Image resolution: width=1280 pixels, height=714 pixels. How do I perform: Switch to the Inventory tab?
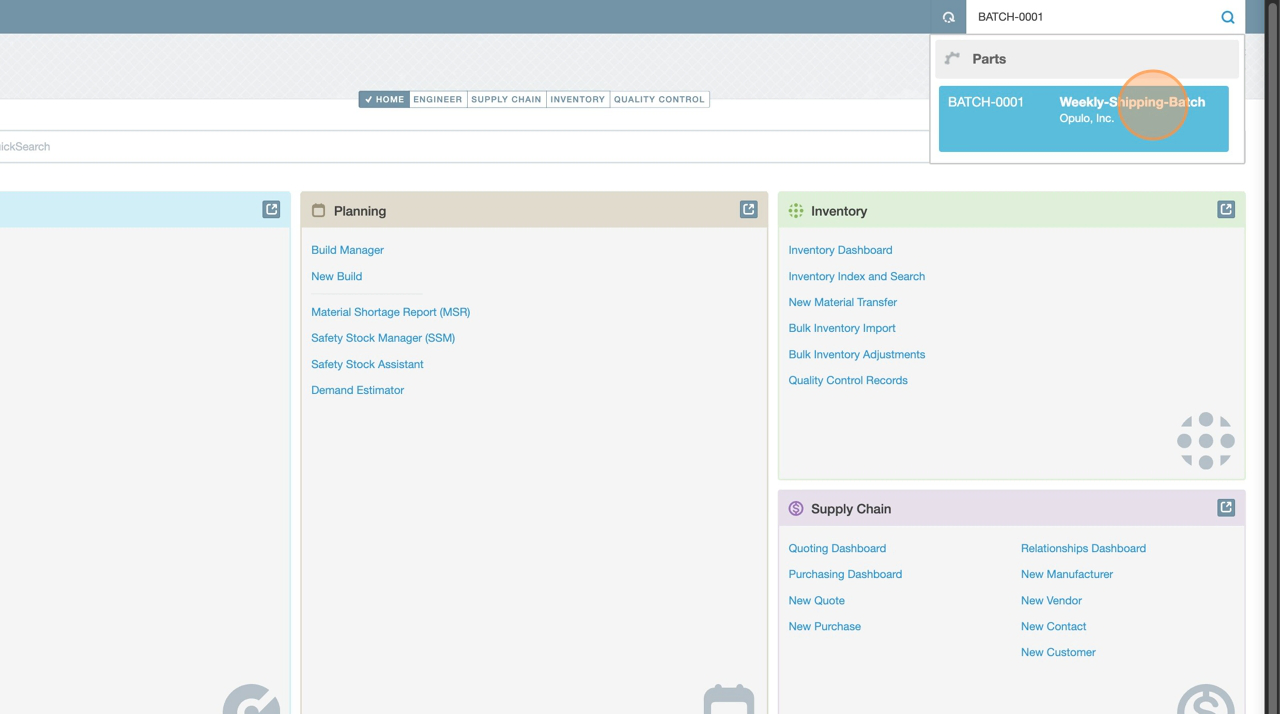577,99
